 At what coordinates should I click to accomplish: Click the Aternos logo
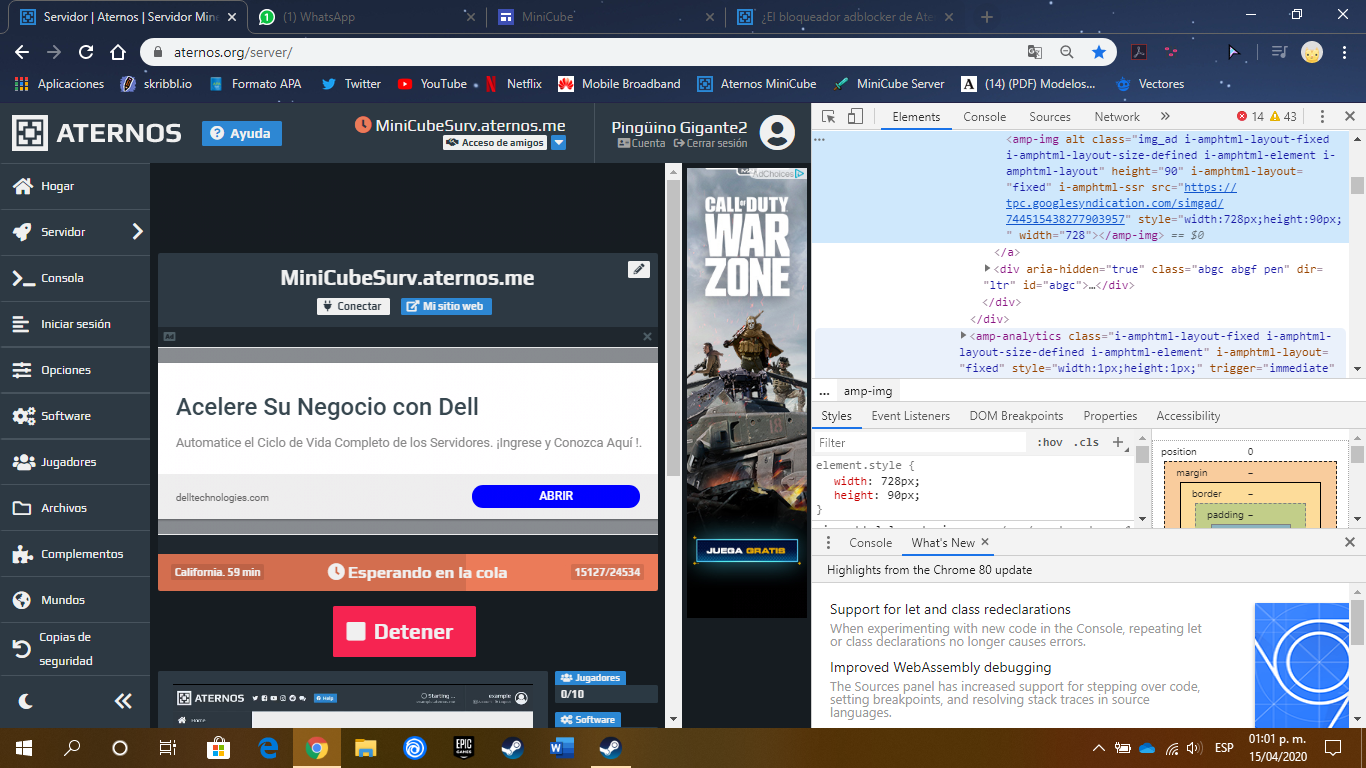(97, 133)
